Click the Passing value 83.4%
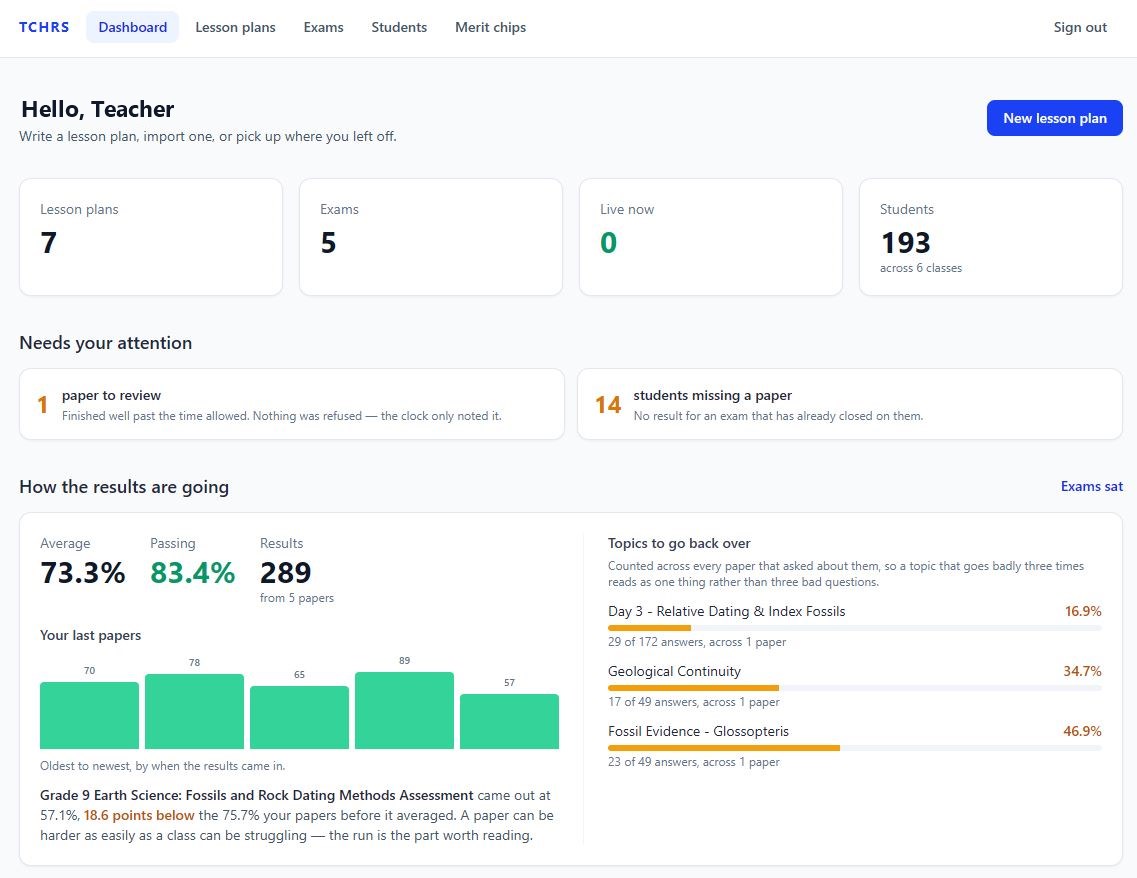1137x878 pixels. tap(193, 573)
